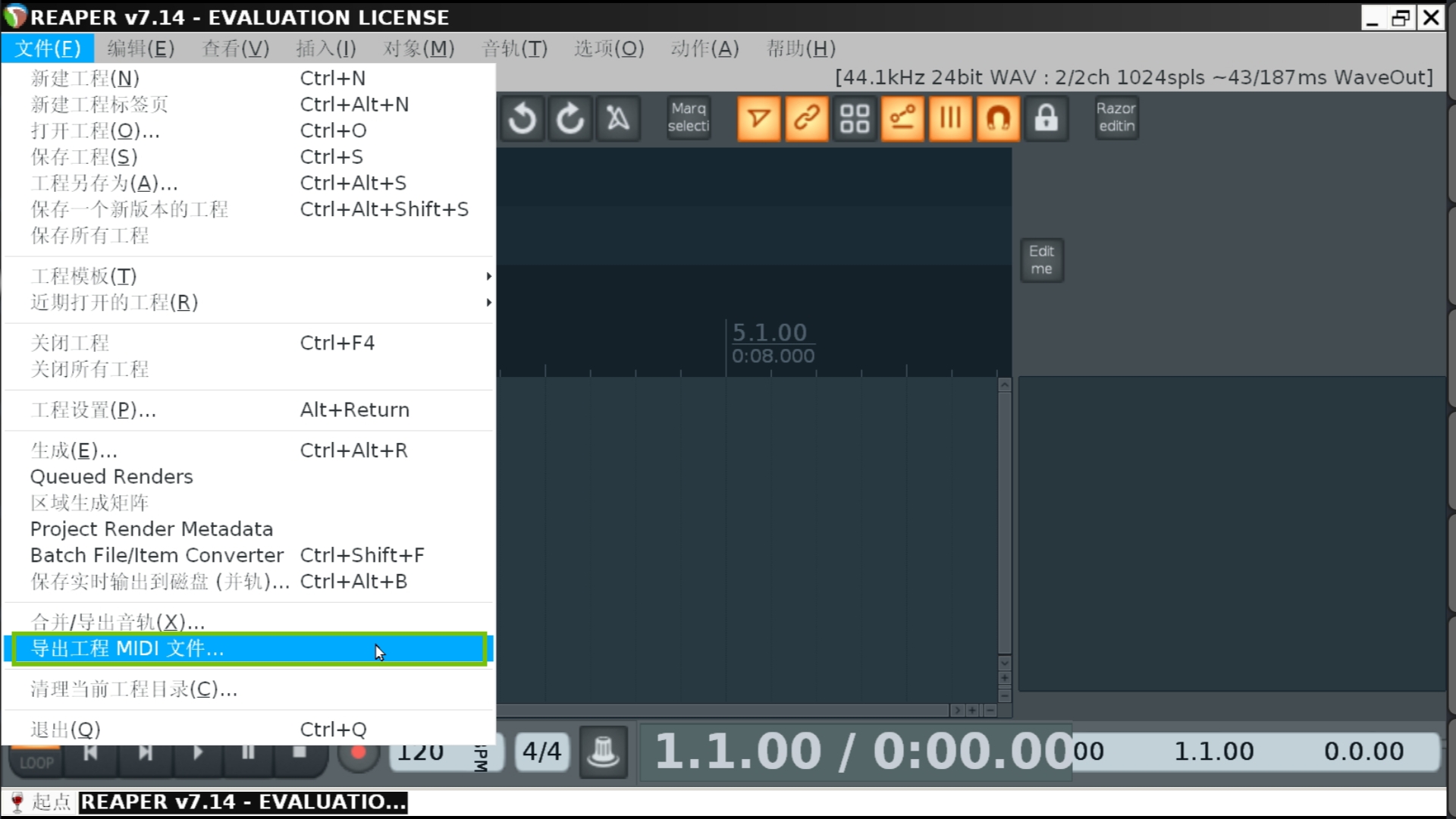Select 导出工程 MIDI 文件... menu item
Image resolution: width=1456 pixels, height=819 pixels.
pyautogui.click(x=249, y=648)
